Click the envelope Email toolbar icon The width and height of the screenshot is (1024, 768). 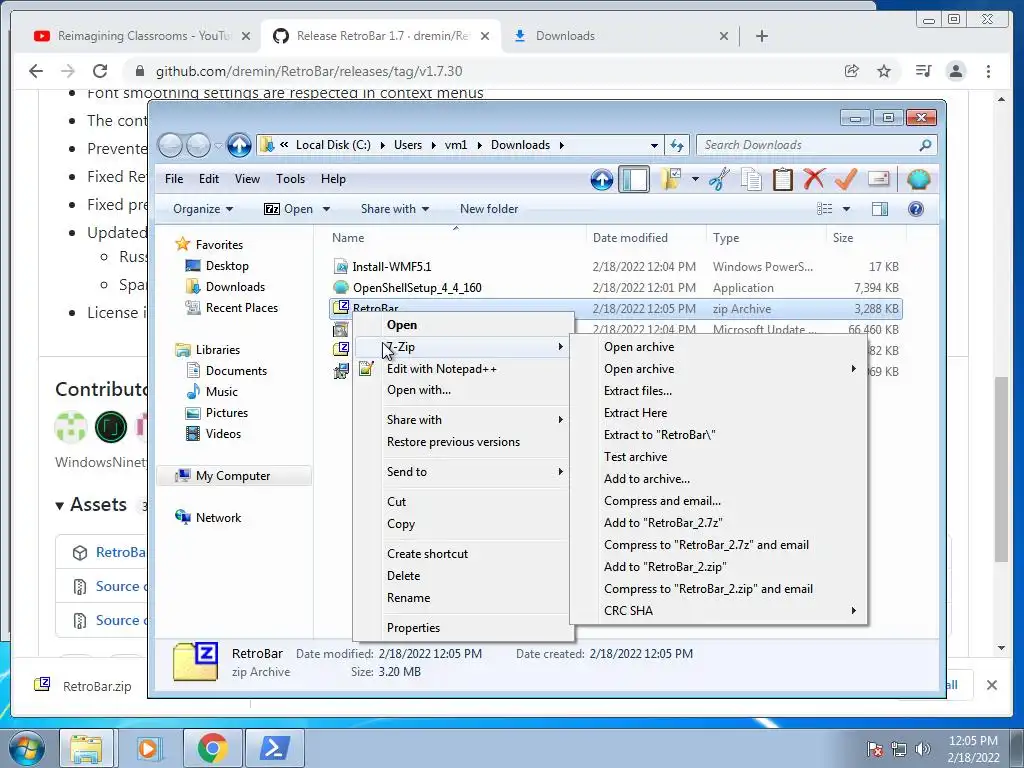tap(878, 179)
